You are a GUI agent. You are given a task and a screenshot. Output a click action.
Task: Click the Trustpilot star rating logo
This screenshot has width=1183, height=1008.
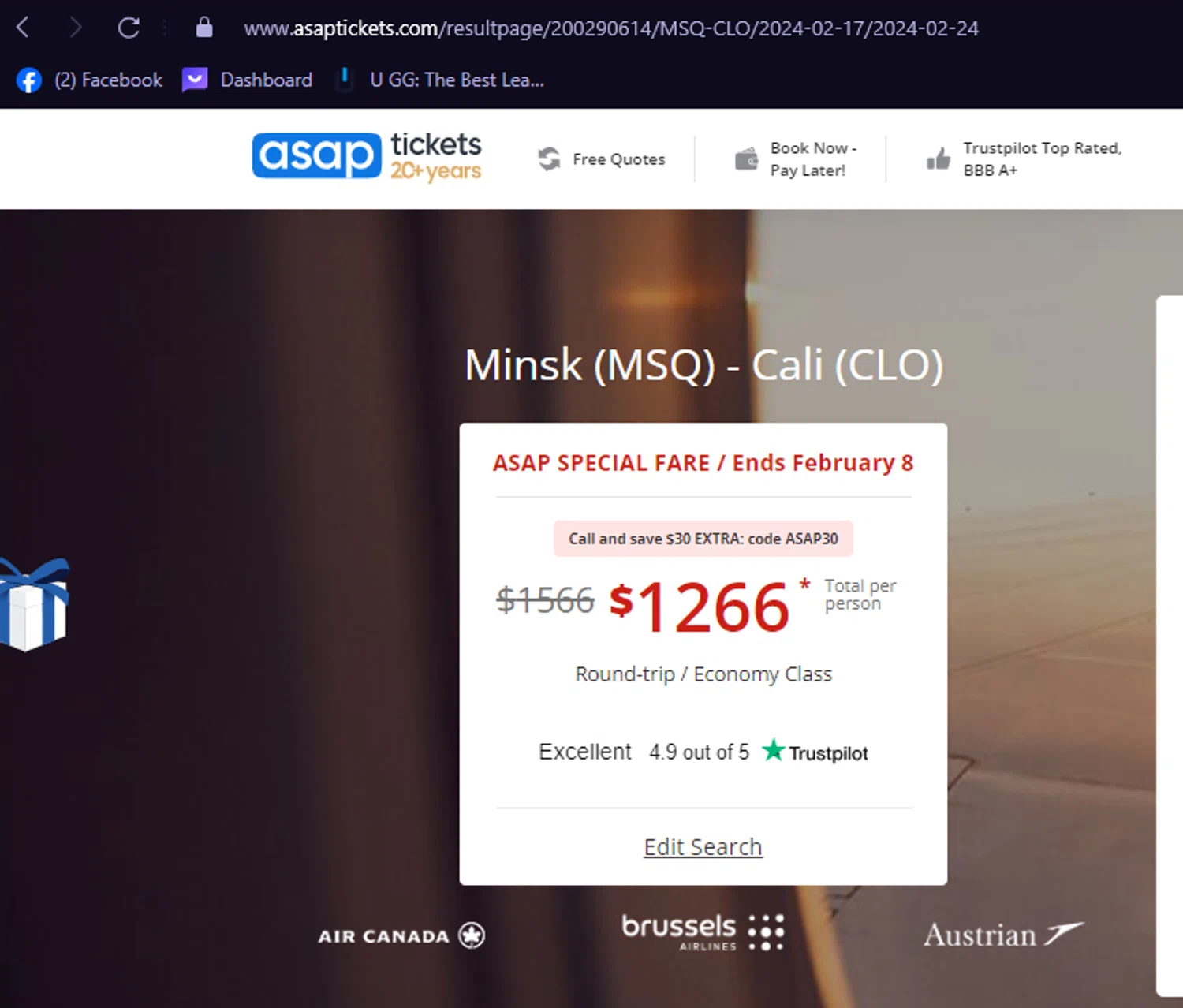click(815, 752)
